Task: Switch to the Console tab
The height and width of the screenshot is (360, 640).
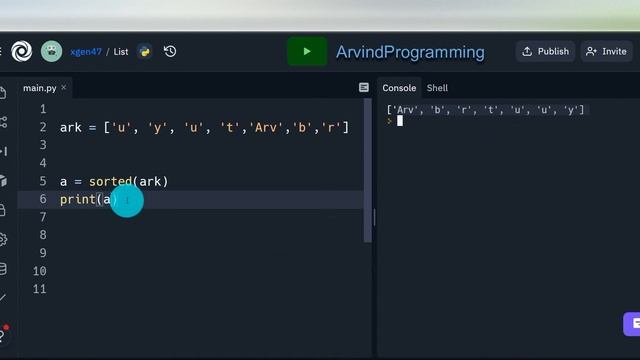Action: pyautogui.click(x=399, y=88)
